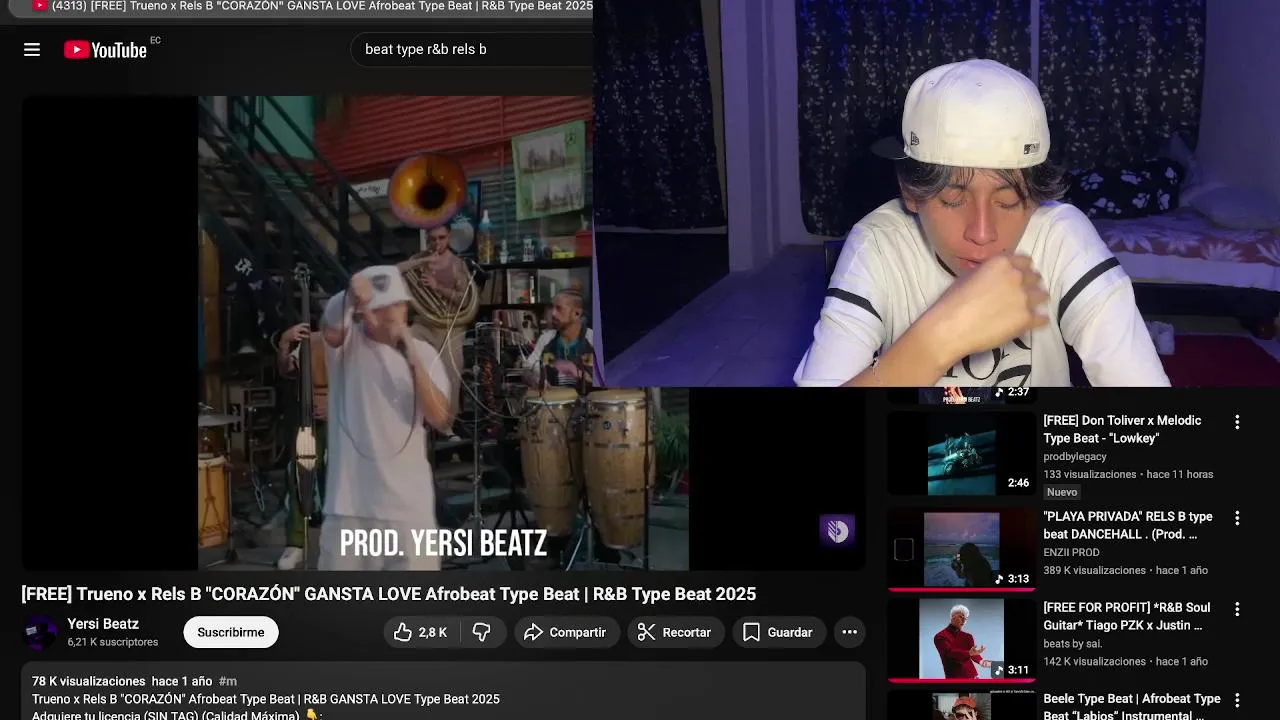Open the Beele Type Beat video thumbnail
Viewport: 1280px width, 720px height.
[962, 705]
